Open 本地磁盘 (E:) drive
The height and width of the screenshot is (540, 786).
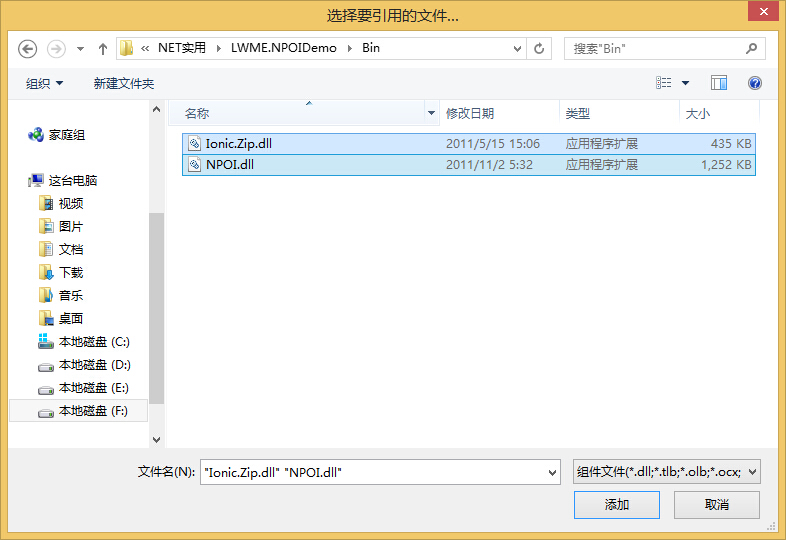point(94,388)
